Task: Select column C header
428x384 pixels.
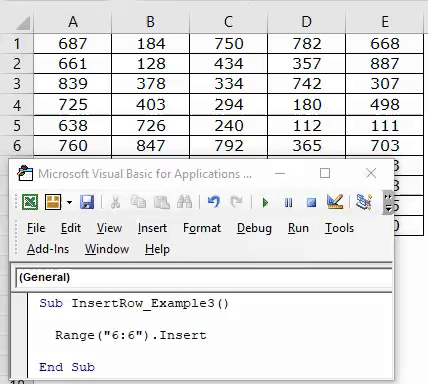Action: [229, 22]
